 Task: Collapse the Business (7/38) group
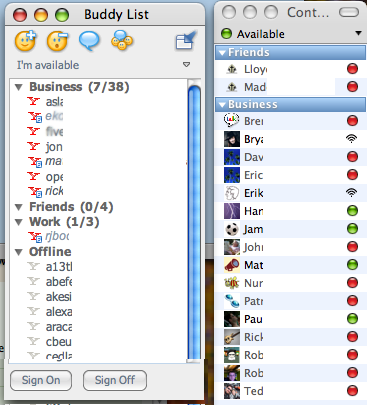(x=19, y=87)
